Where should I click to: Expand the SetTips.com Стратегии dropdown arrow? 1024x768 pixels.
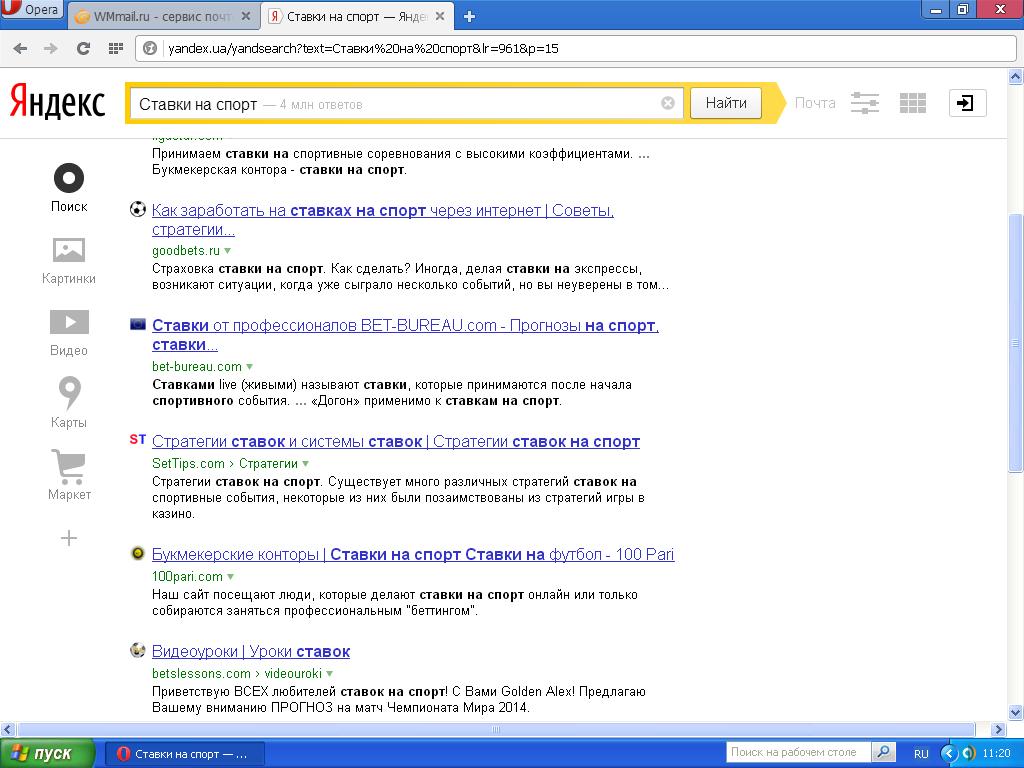point(305,464)
